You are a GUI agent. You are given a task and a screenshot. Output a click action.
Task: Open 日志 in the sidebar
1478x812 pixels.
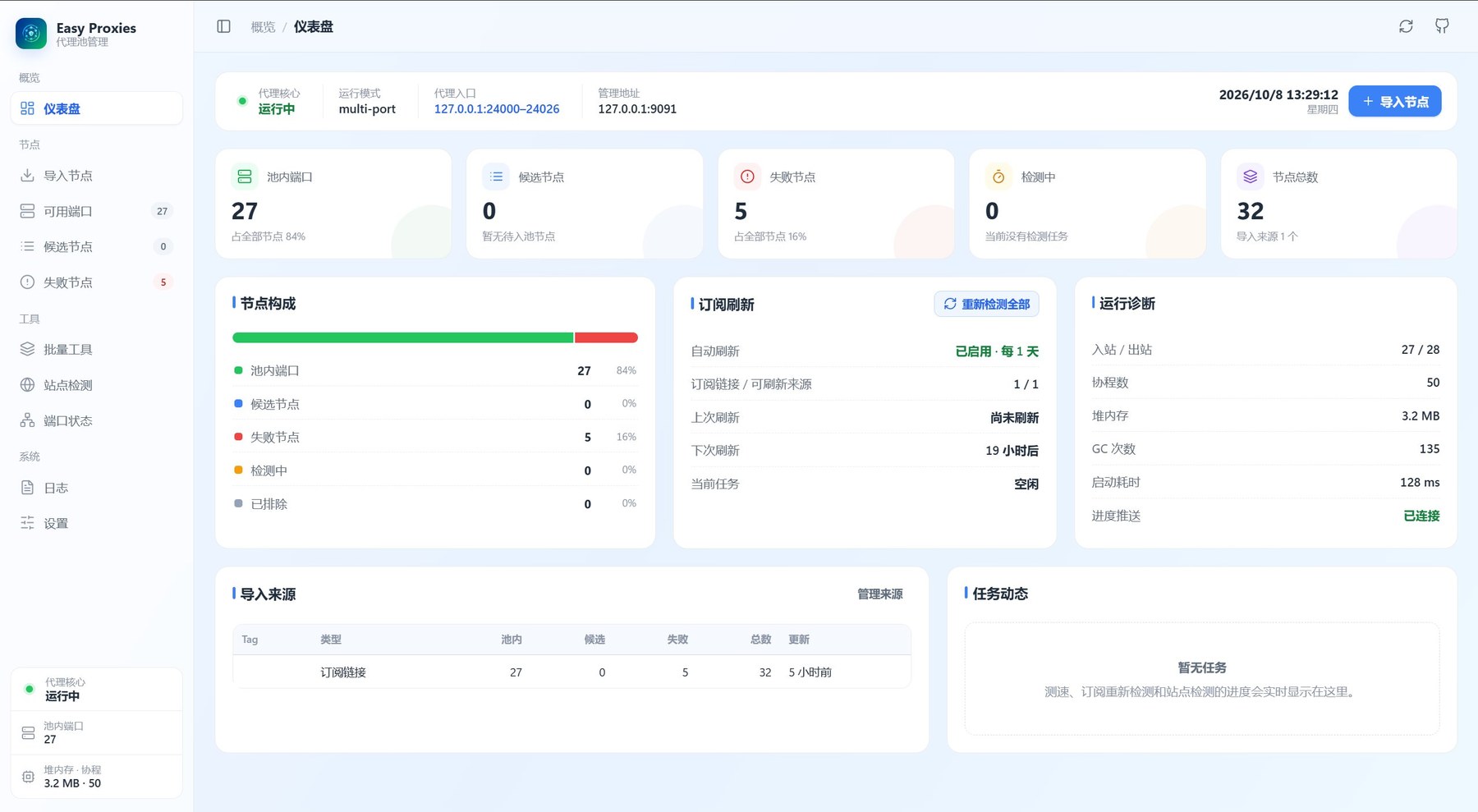pyautogui.click(x=96, y=488)
